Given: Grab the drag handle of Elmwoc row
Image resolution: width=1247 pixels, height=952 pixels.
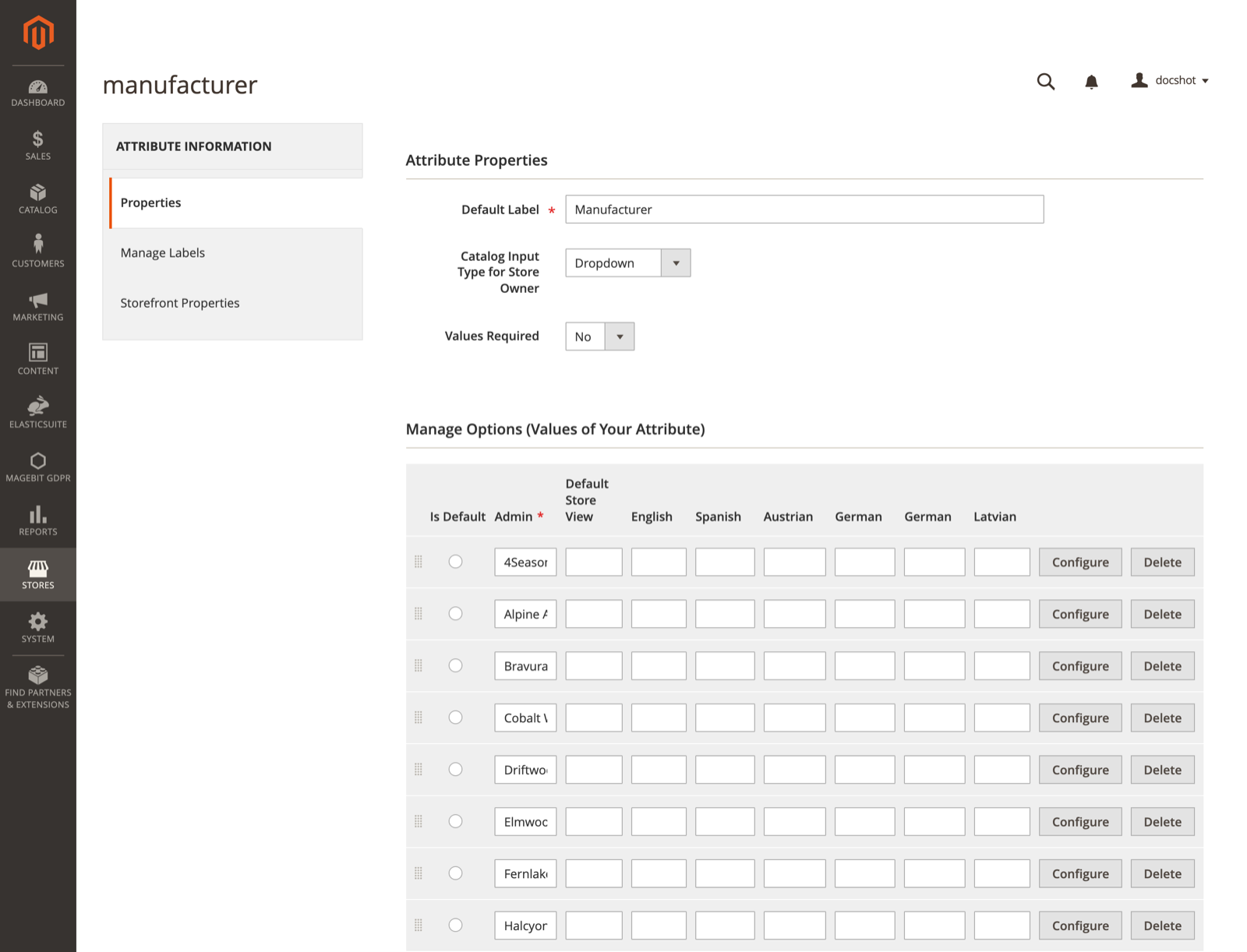Looking at the screenshot, I should pyautogui.click(x=419, y=821).
